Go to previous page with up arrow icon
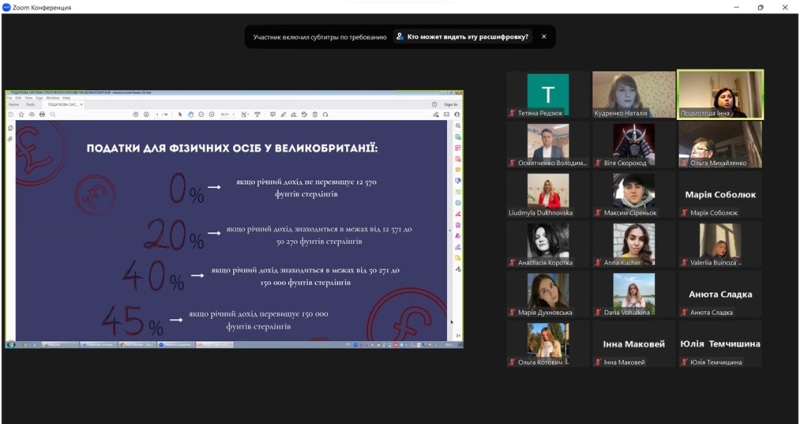This screenshot has width=800, height=424. pos(136,114)
